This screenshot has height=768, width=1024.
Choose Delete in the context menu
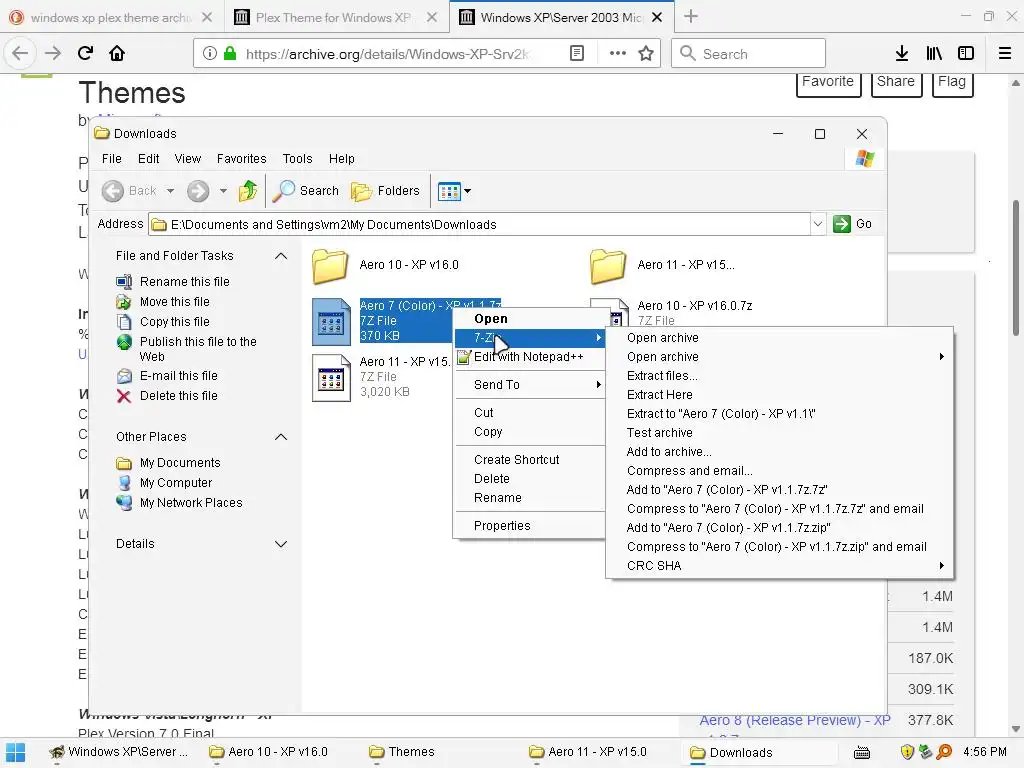tap(530, 479)
